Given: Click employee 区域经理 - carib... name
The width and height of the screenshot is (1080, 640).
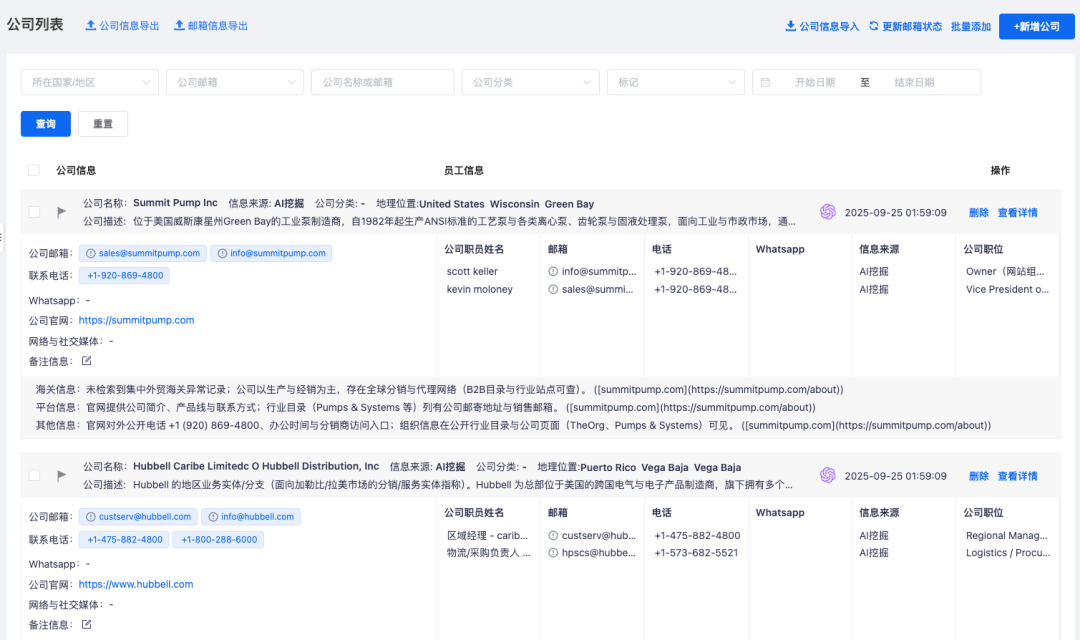Looking at the screenshot, I should 487,535.
